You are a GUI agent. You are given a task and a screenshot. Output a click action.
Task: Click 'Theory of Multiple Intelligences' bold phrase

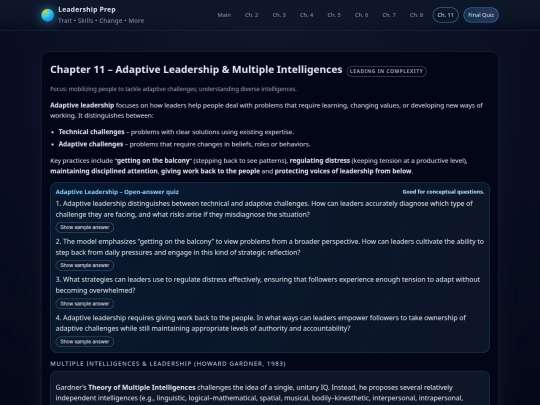[142, 387]
